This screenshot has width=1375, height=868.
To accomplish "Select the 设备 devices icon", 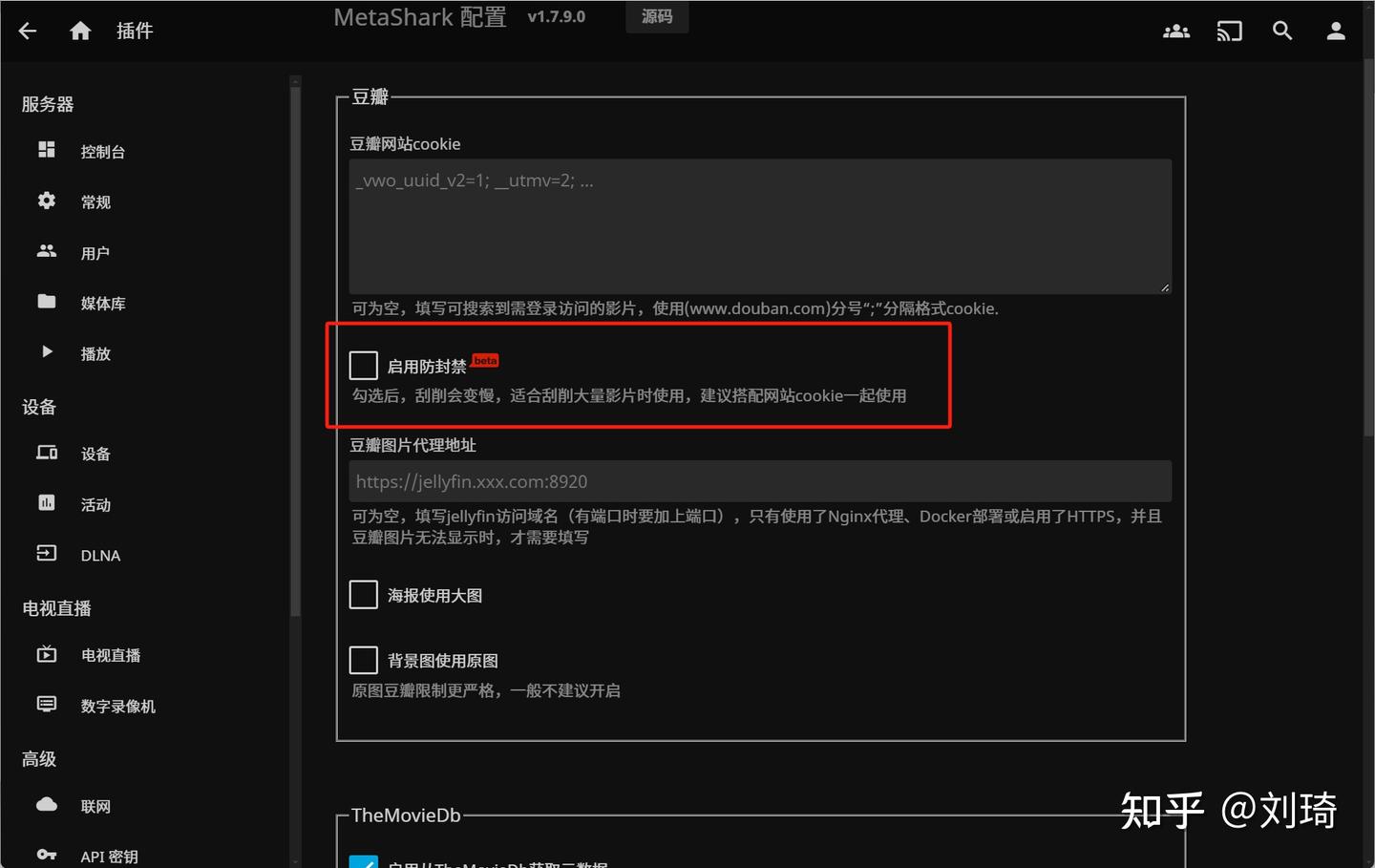I will [46, 453].
